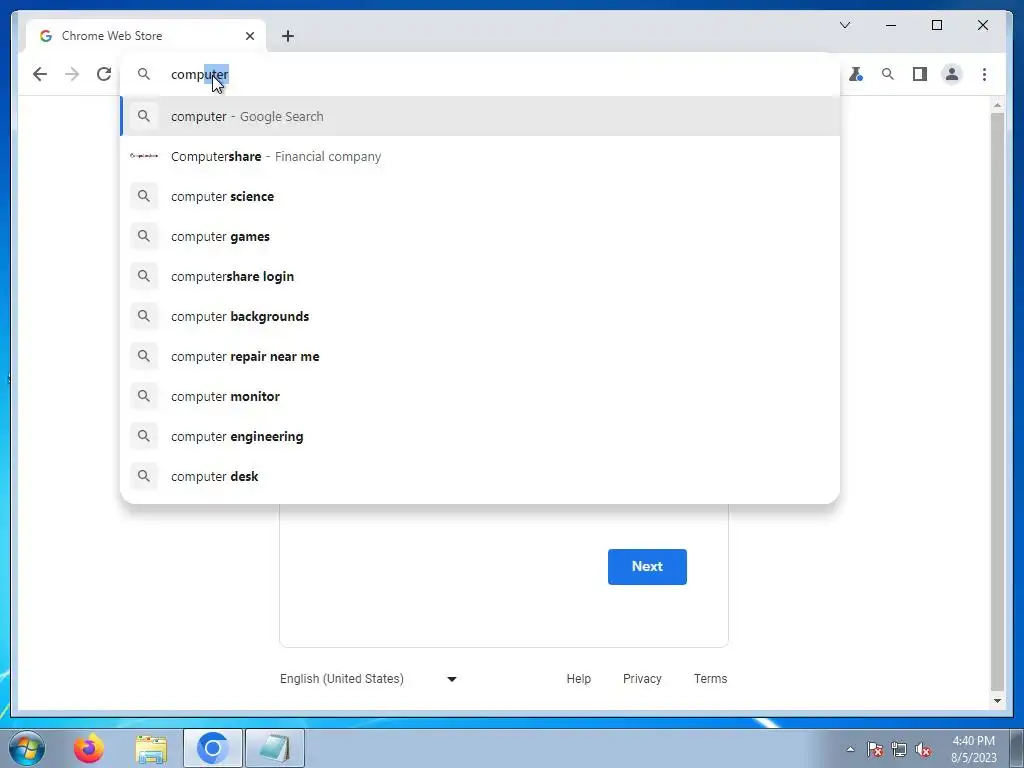Open the notepad app on the taskbar
The height and width of the screenshot is (768, 1024).
coord(275,748)
